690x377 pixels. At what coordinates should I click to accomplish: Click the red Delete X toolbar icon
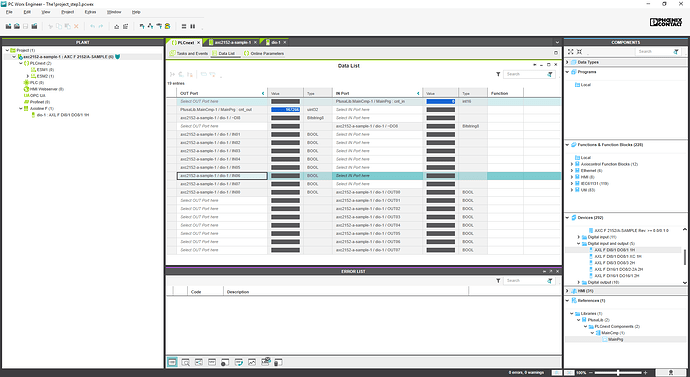(76, 26)
